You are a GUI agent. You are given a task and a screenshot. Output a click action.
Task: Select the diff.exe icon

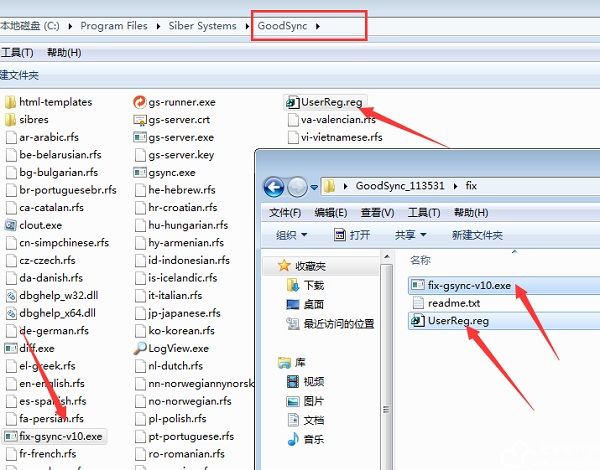10,348
